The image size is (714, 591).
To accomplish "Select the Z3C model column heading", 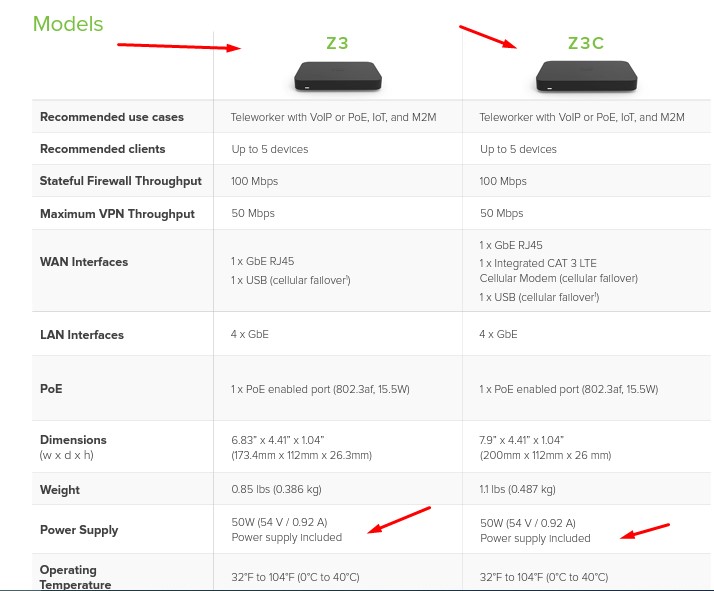I will (x=585, y=43).
